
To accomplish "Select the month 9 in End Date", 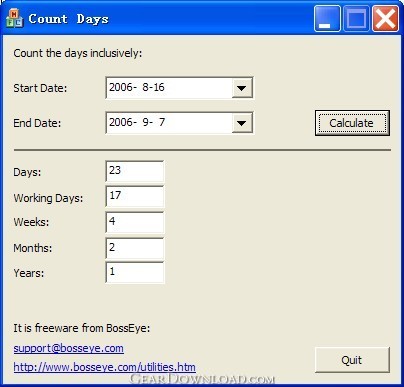I will 146,122.
